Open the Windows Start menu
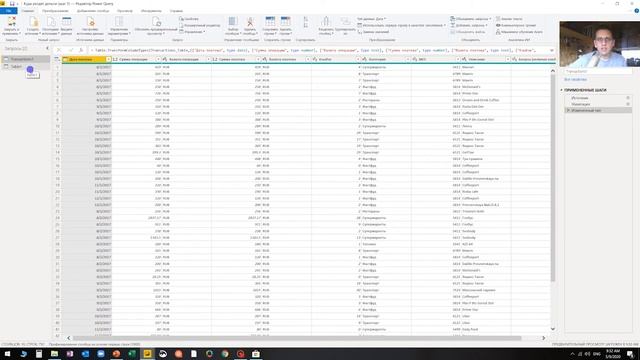 8,354
